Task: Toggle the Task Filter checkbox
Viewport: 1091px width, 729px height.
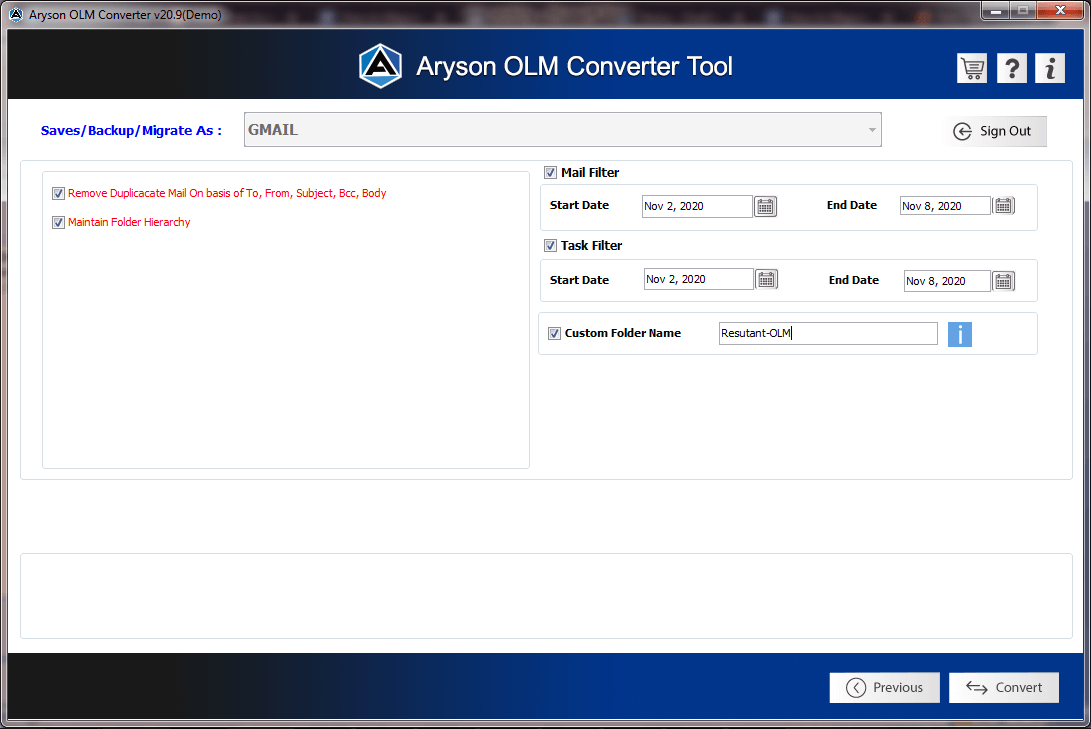Action: [x=550, y=246]
